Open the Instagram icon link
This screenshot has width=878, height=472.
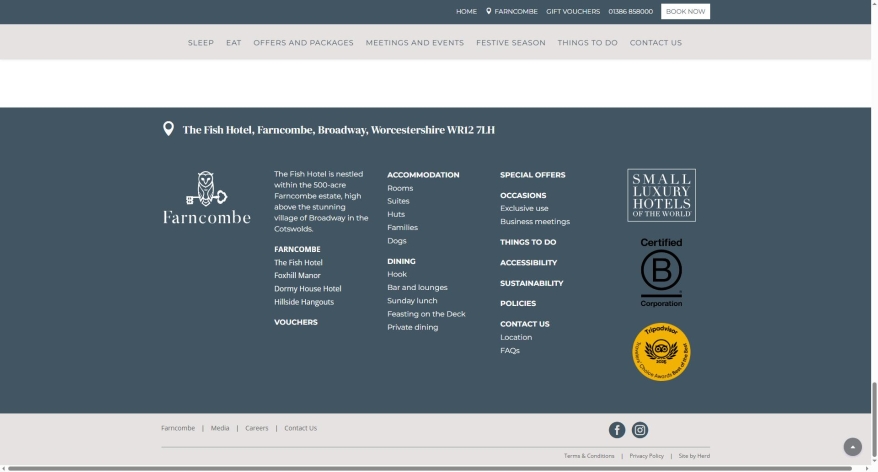point(639,430)
